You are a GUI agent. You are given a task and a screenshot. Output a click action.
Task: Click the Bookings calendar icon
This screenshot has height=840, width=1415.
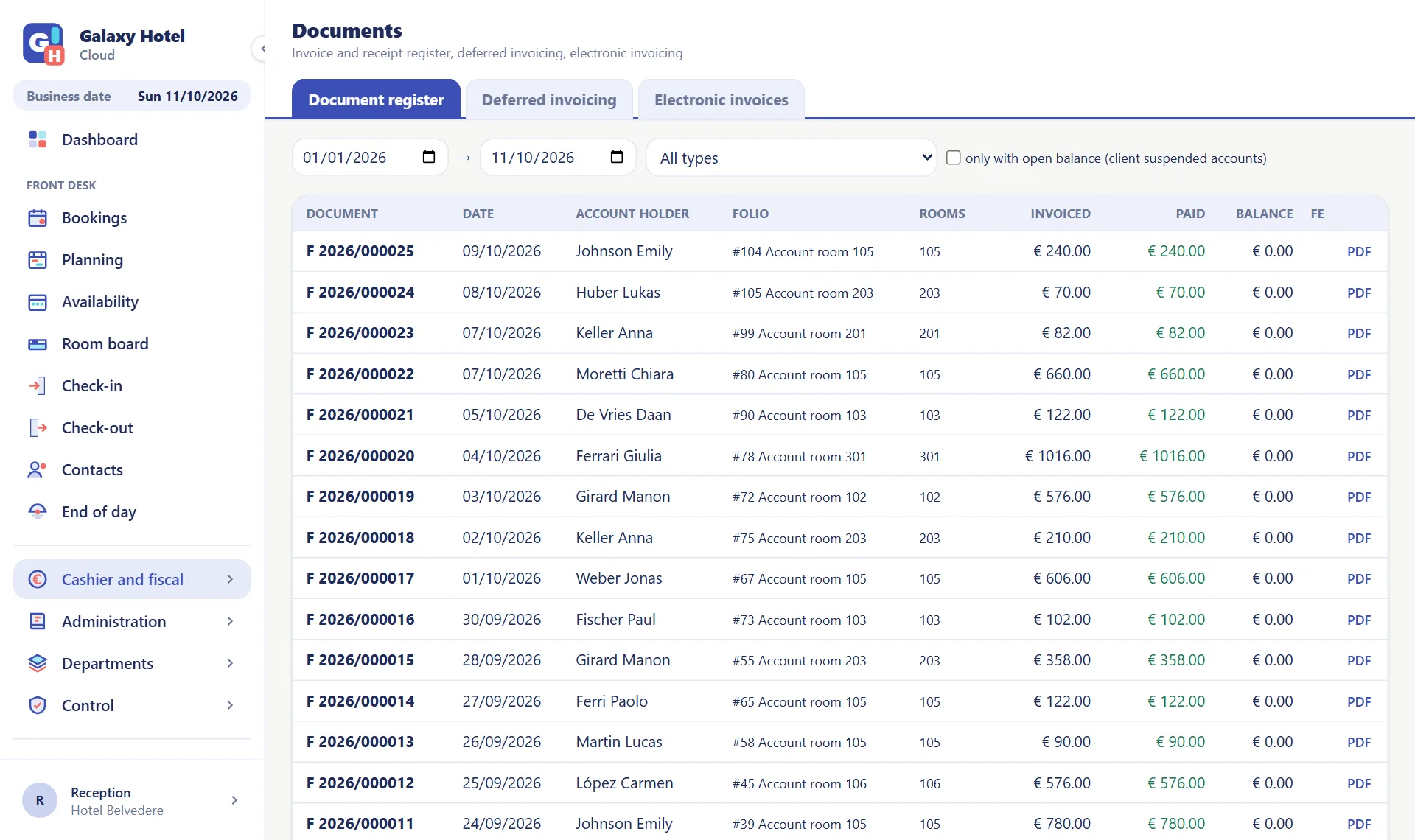(38, 218)
